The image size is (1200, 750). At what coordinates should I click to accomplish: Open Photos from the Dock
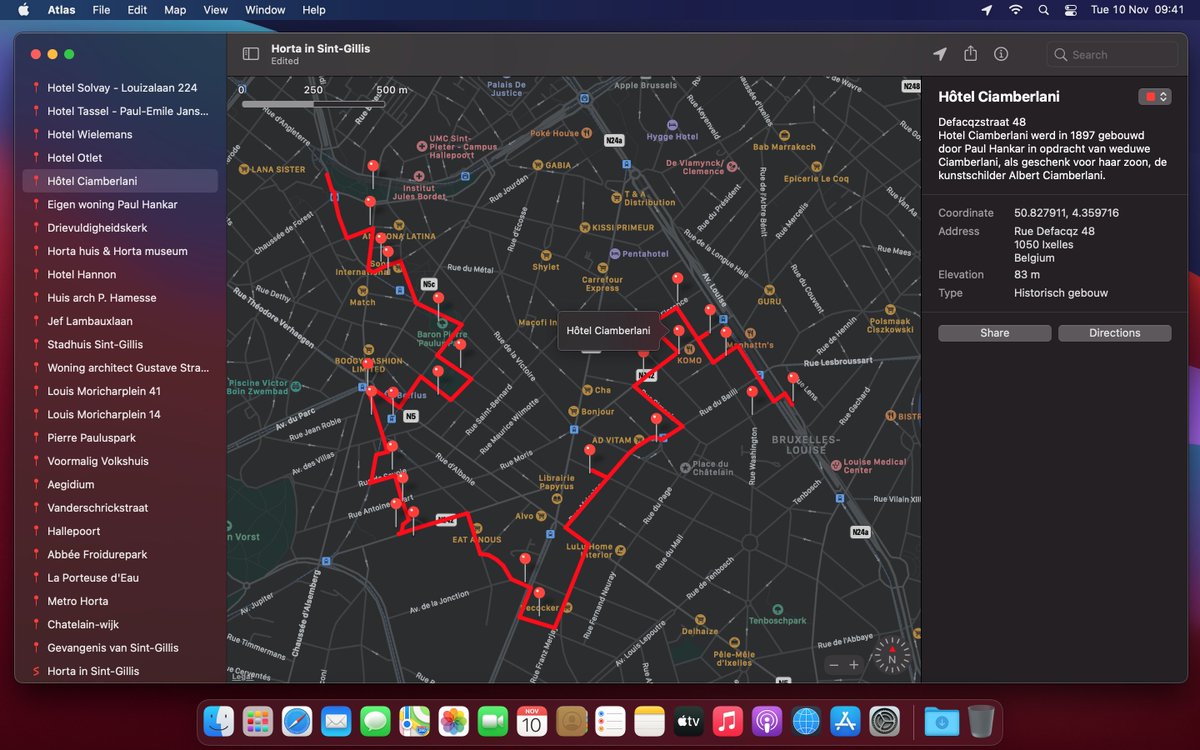453,720
